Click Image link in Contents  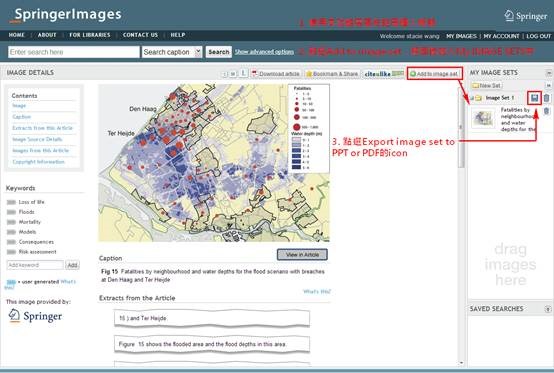19,106
